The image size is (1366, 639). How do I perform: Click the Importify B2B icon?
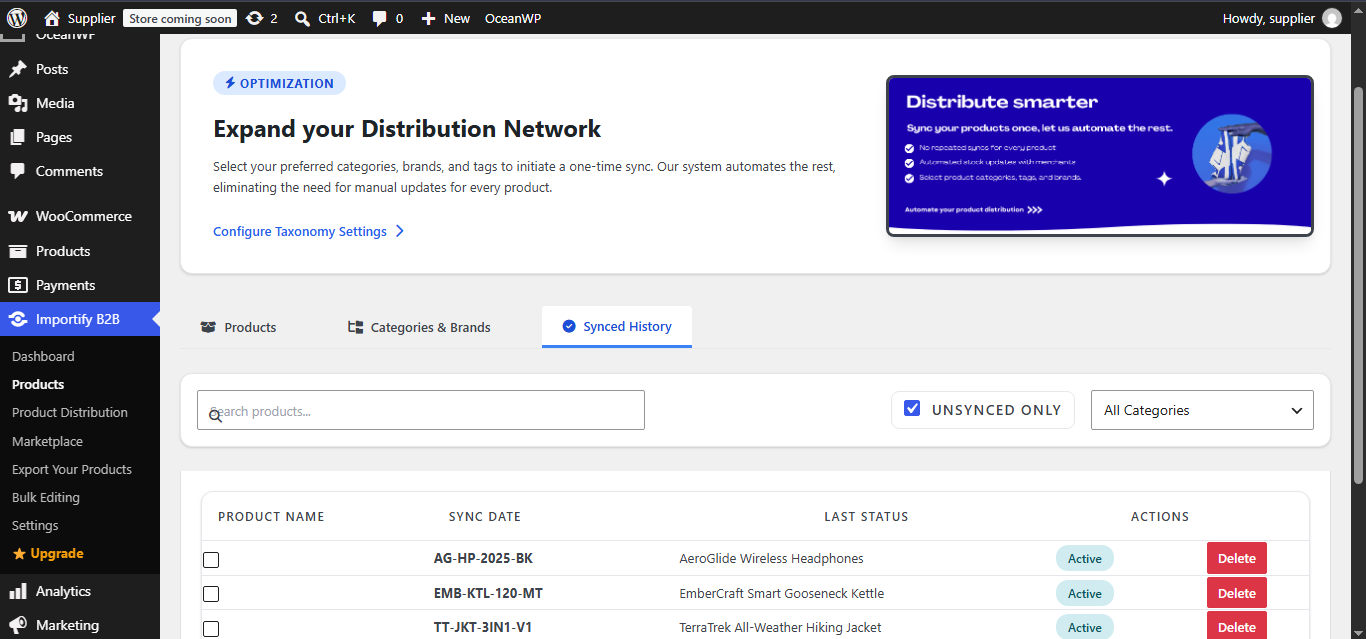(x=17, y=319)
